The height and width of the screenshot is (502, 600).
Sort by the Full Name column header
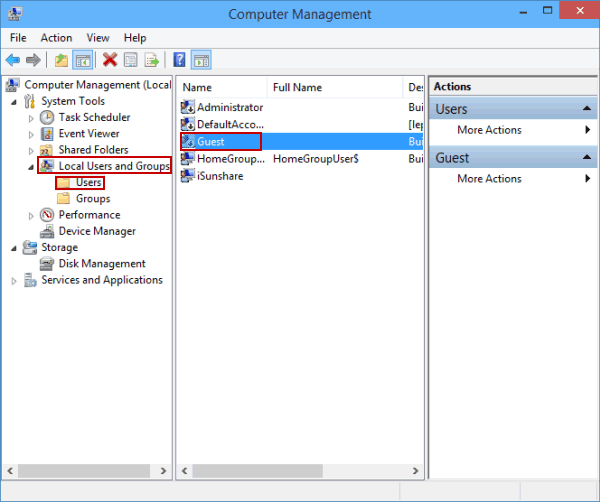(334, 88)
